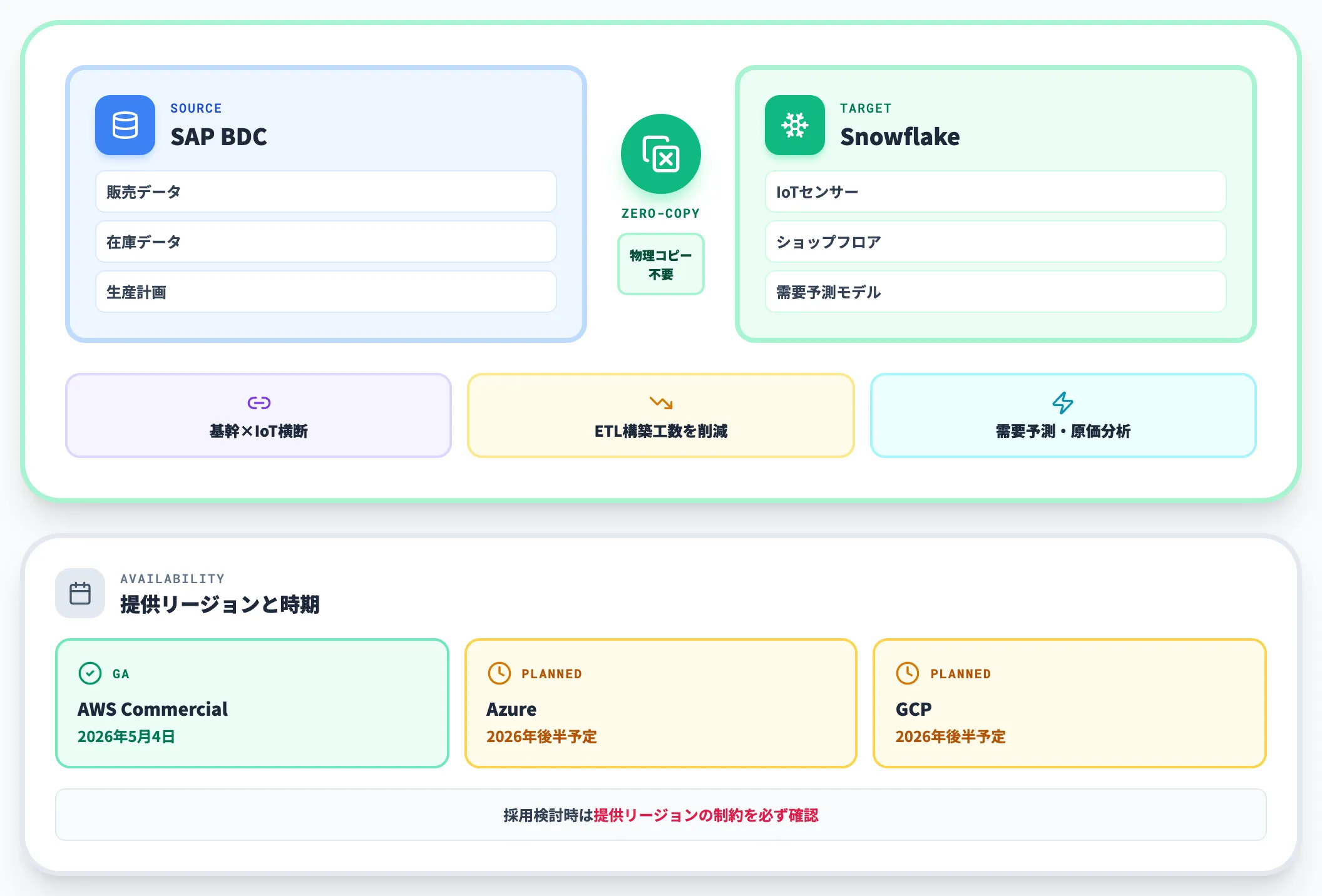Viewport: 1322px width, 896px height.
Task: Click the PLANNED label in the Azure card
Action: [x=551, y=674]
